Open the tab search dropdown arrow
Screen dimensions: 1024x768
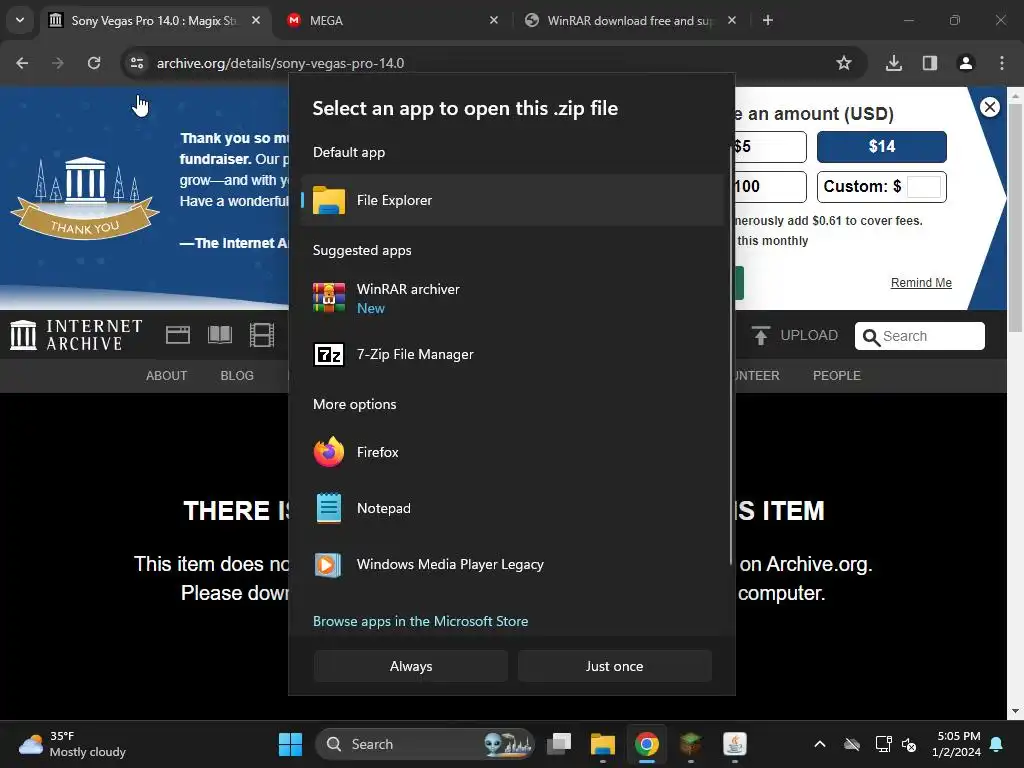(x=20, y=20)
